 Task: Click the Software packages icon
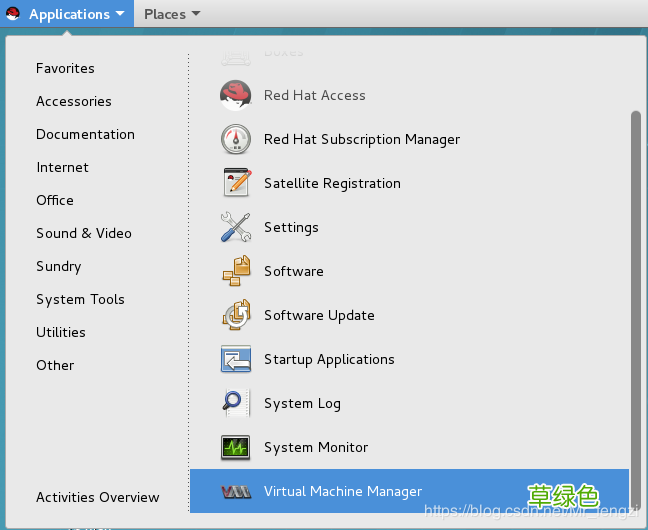pos(236,271)
